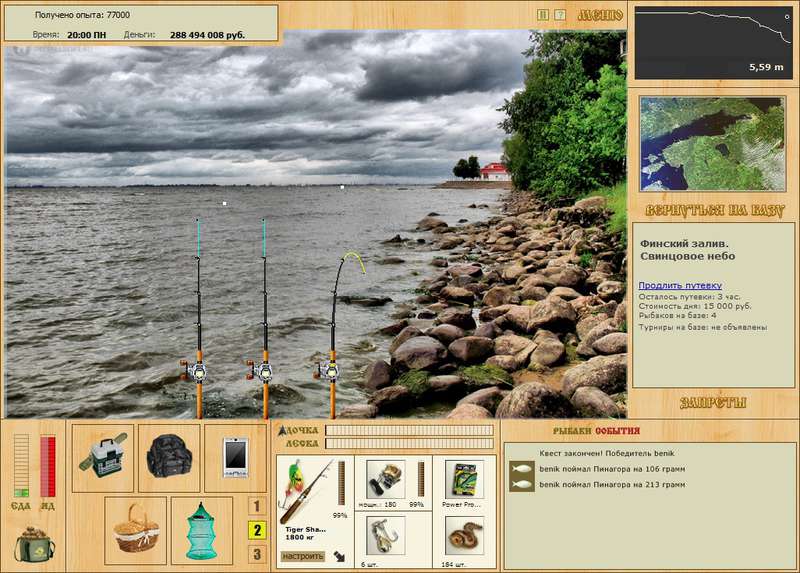Click the Power Pro line spool
The image size is (800, 573).
464,480
